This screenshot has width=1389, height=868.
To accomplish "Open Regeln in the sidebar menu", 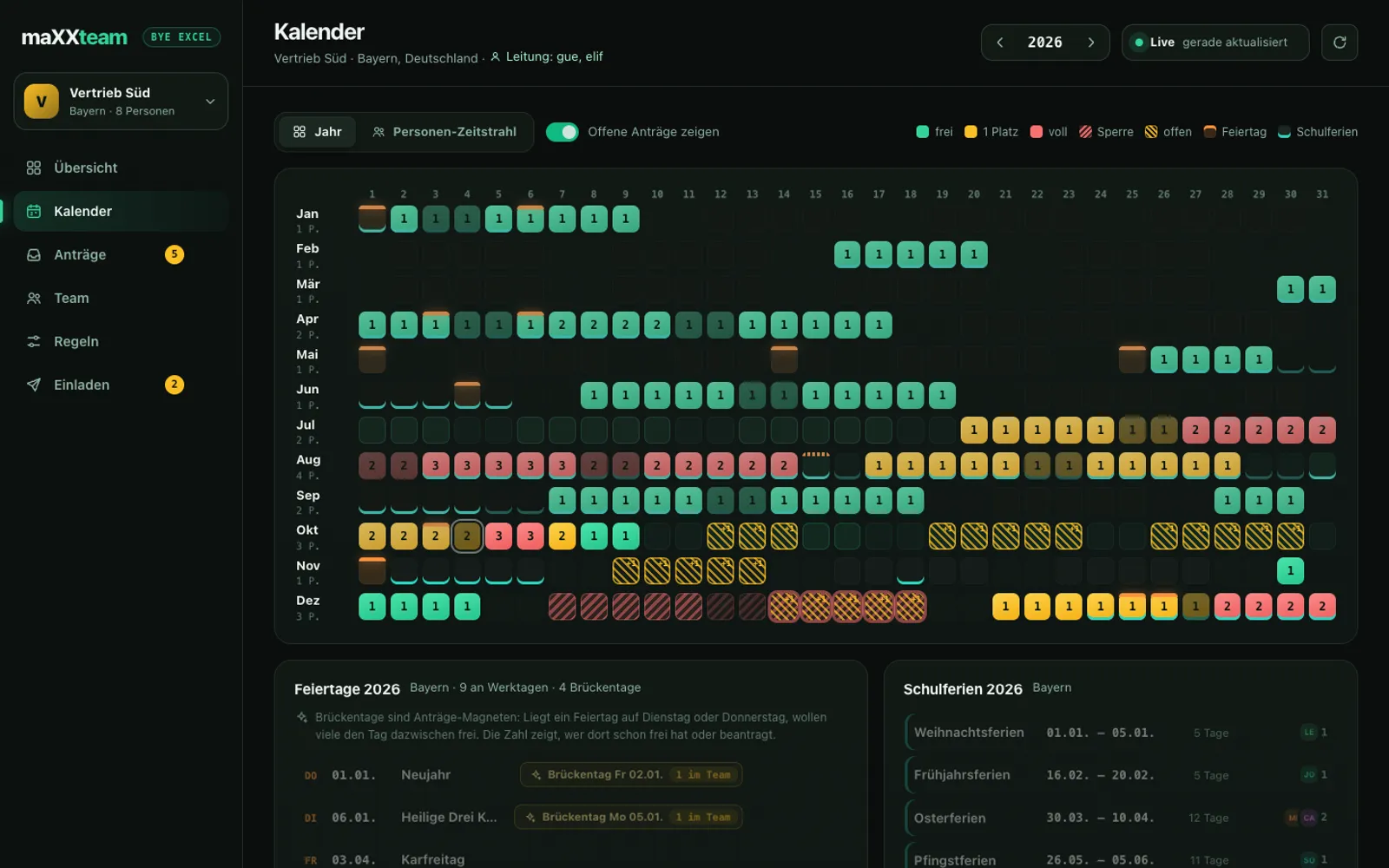I will point(121,341).
